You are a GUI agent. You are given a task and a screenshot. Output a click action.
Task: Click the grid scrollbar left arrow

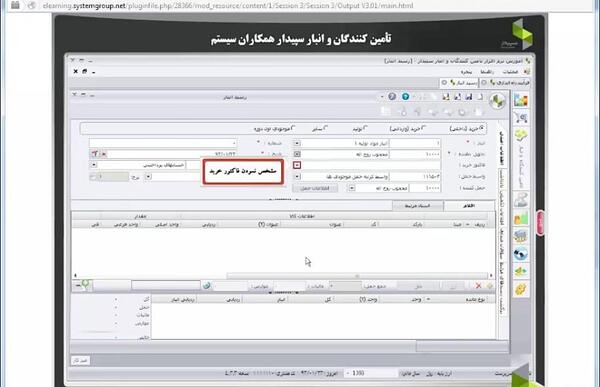coord(75,275)
